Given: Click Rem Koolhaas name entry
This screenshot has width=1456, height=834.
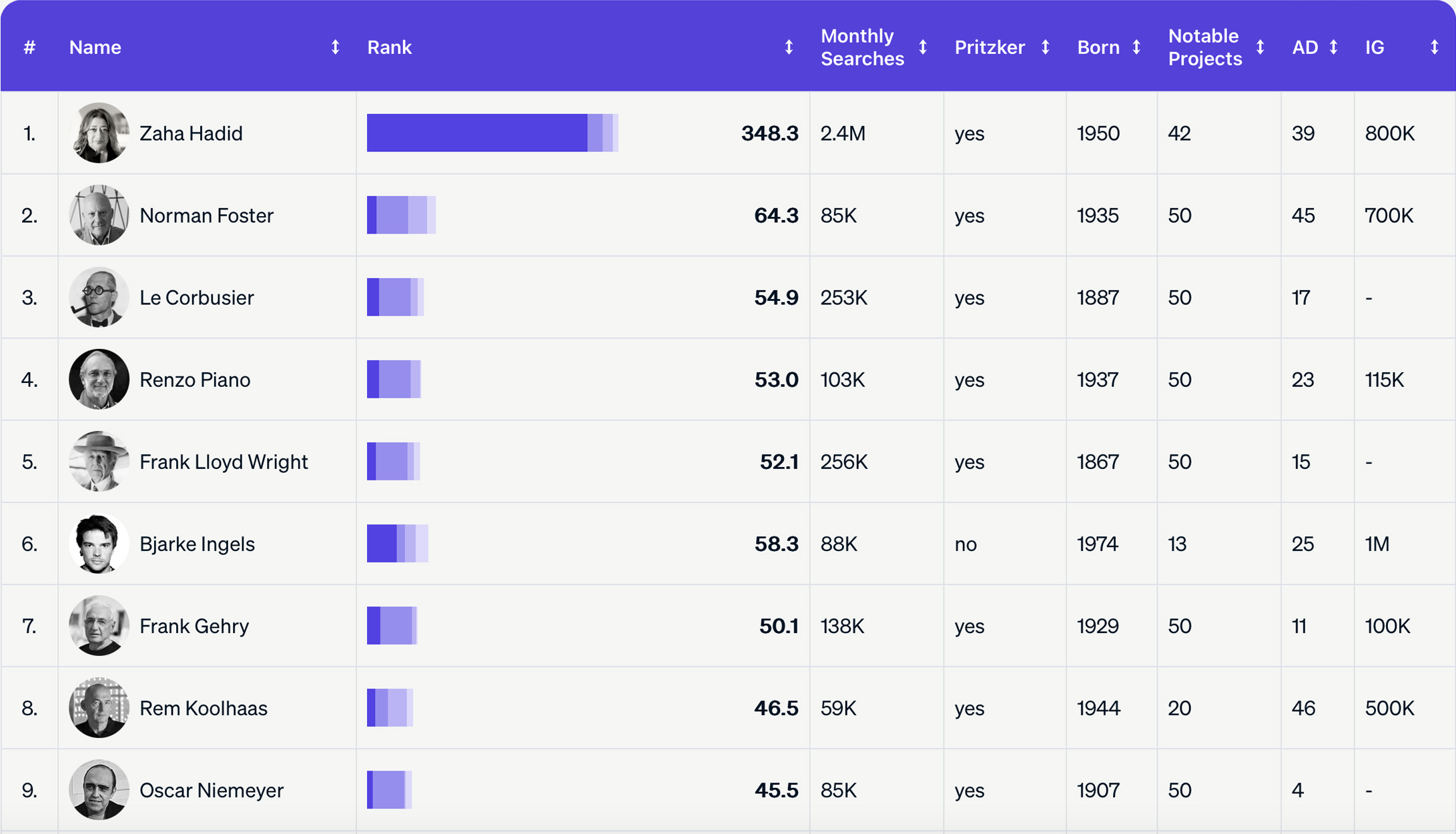Looking at the screenshot, I should tap(203, 708).
